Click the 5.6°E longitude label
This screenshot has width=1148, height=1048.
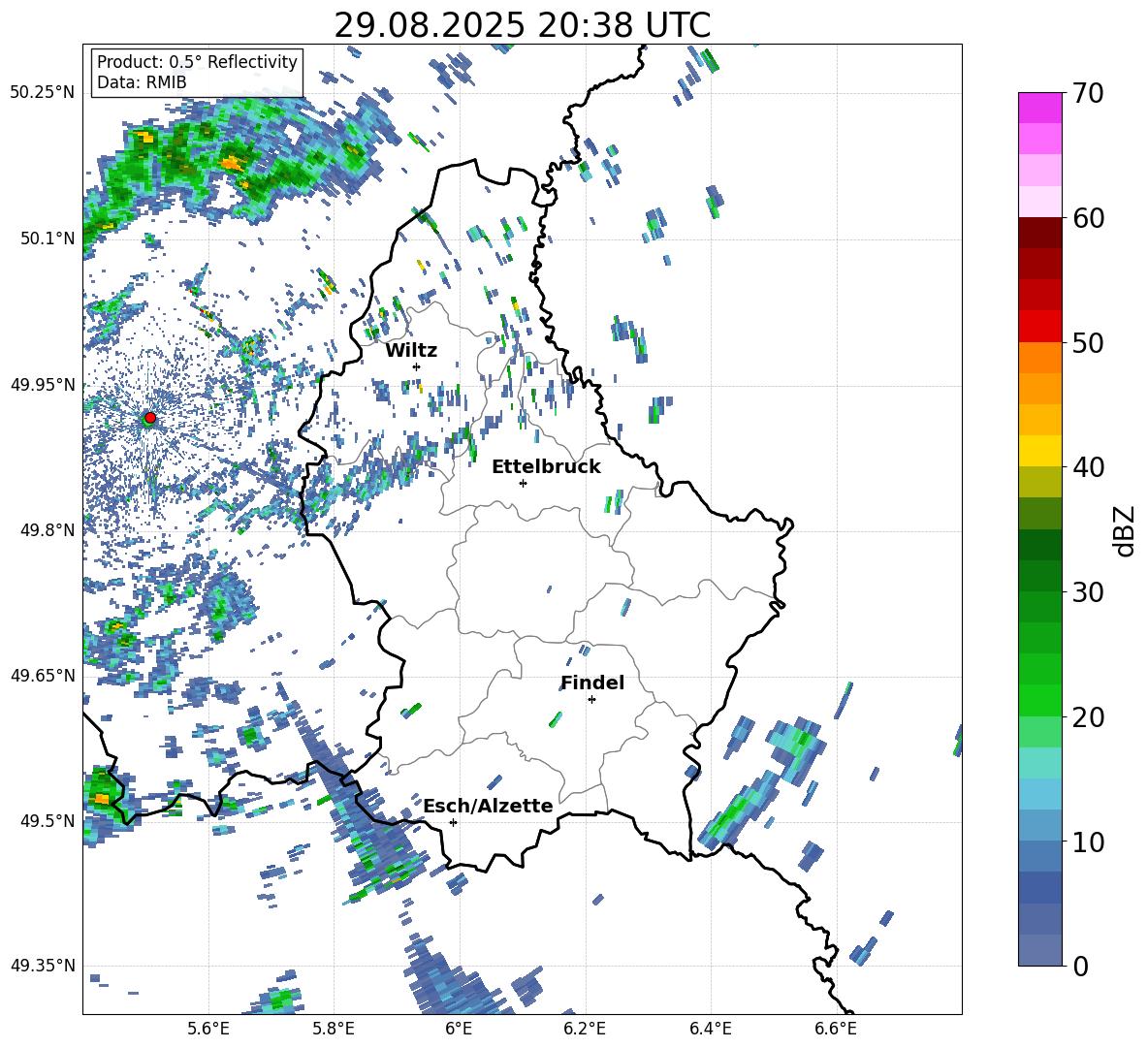208,1029
